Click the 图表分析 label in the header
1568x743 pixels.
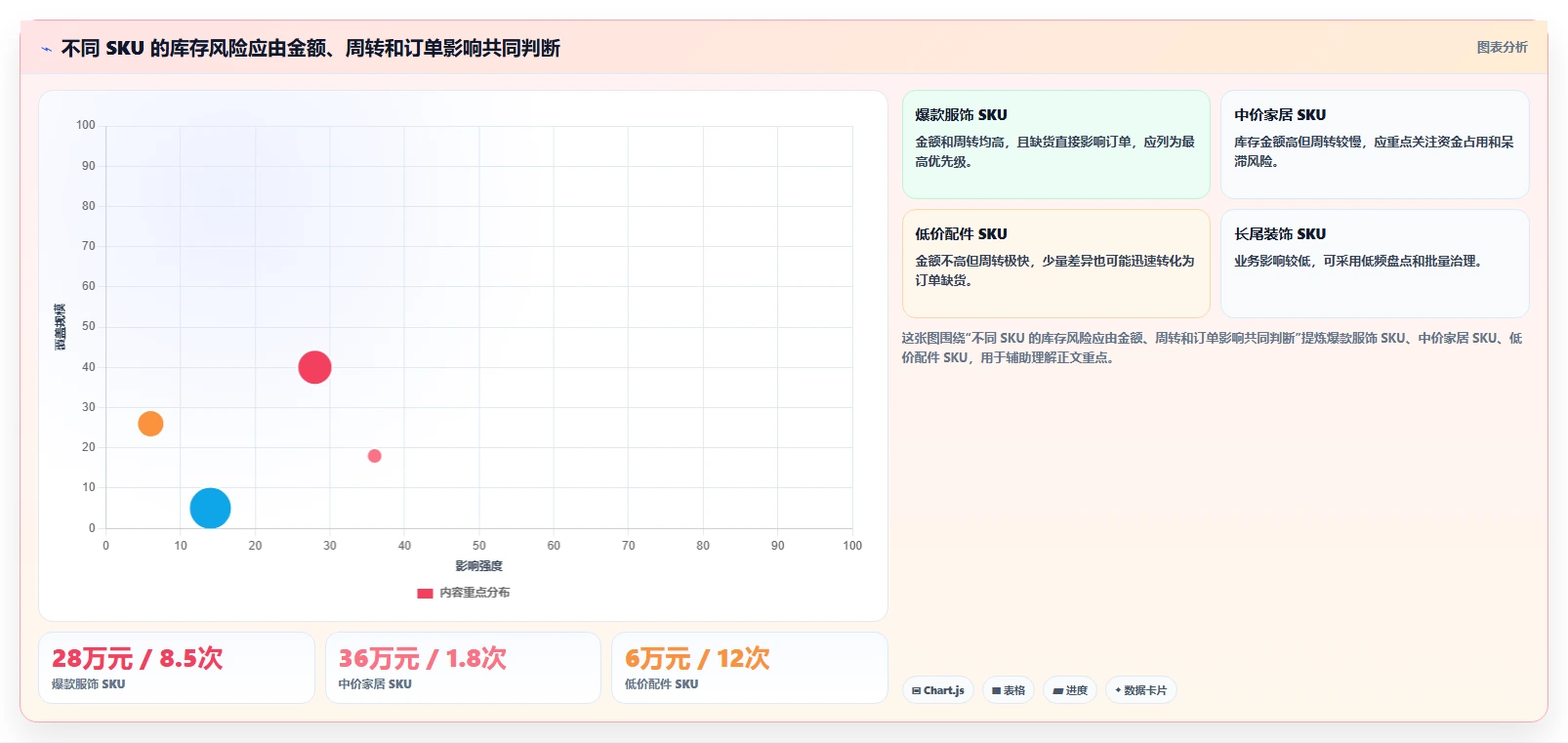point(1502,47)
